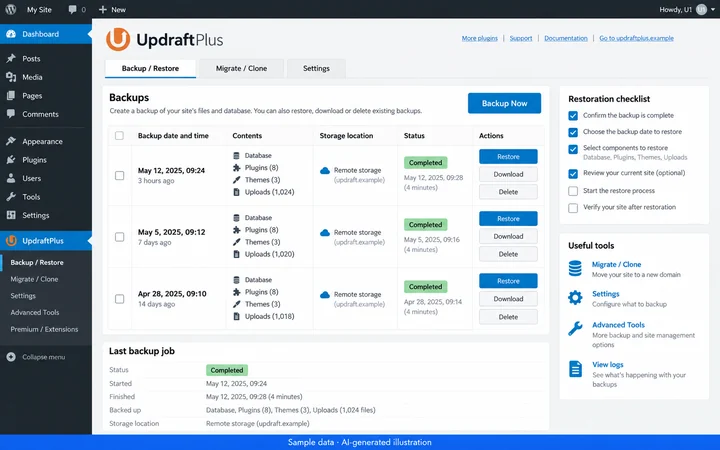Toggle the select-all checkbox in backups table header
Image resolution: width=720 pixels, height=450 pixels.
119,135
